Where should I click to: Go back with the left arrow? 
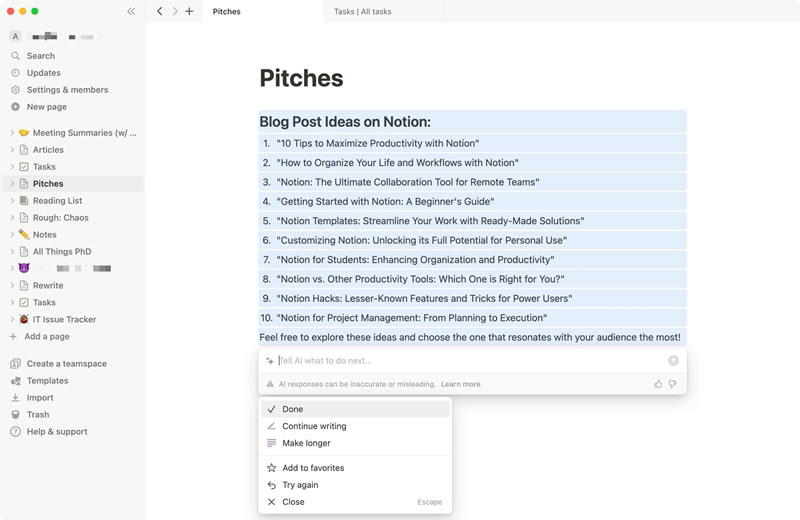coord(160,11)
